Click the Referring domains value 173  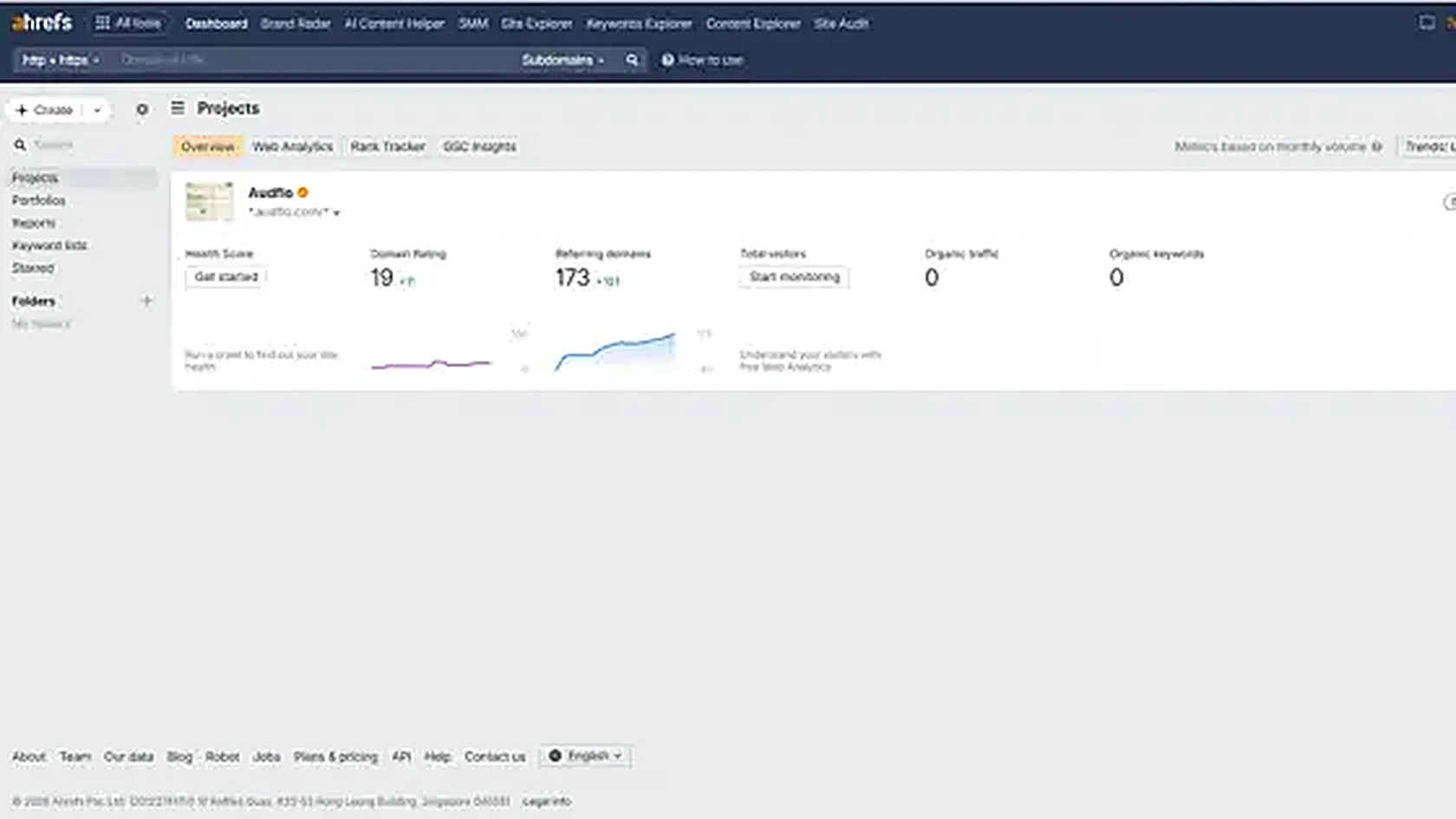click(x=572, y=277)
